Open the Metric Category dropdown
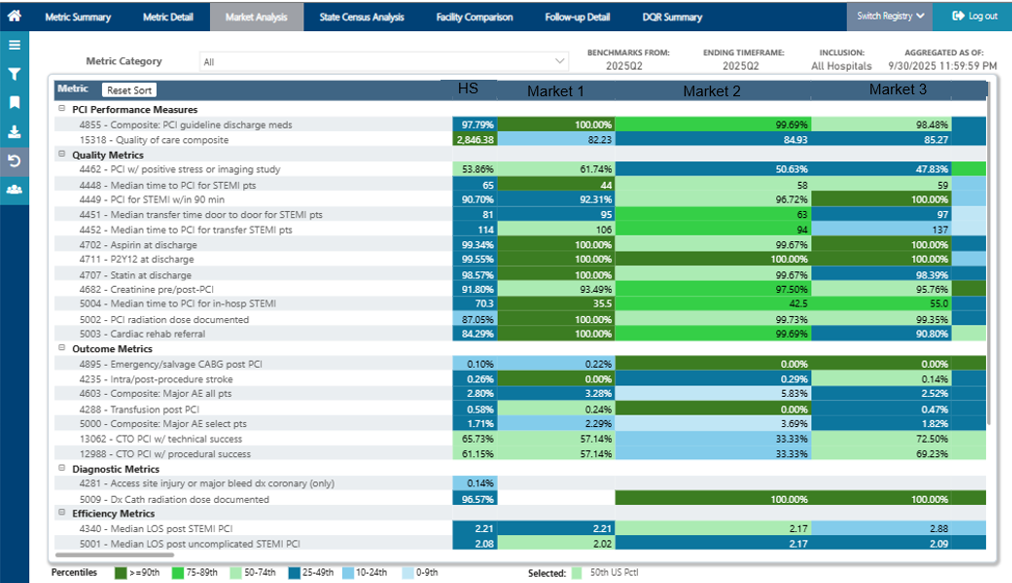1012x583 pixels. [x=384, y=61]
